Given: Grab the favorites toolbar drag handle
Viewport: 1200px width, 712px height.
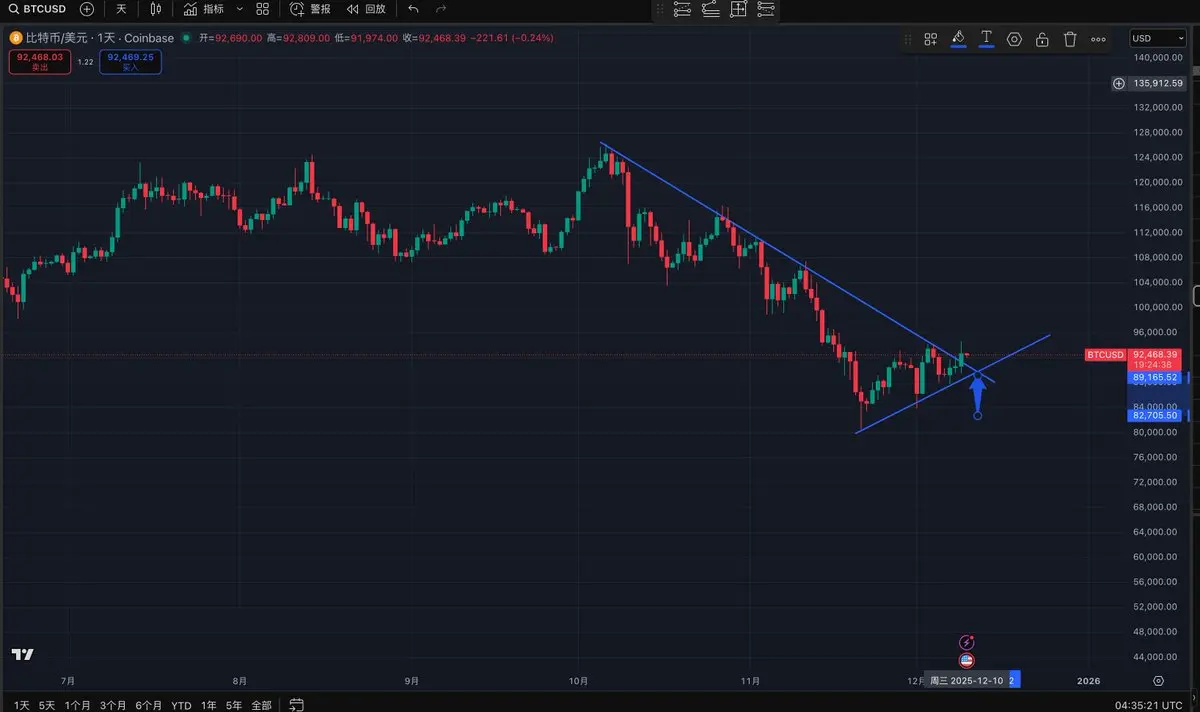Looking at the screenshot, I should 660,10.
